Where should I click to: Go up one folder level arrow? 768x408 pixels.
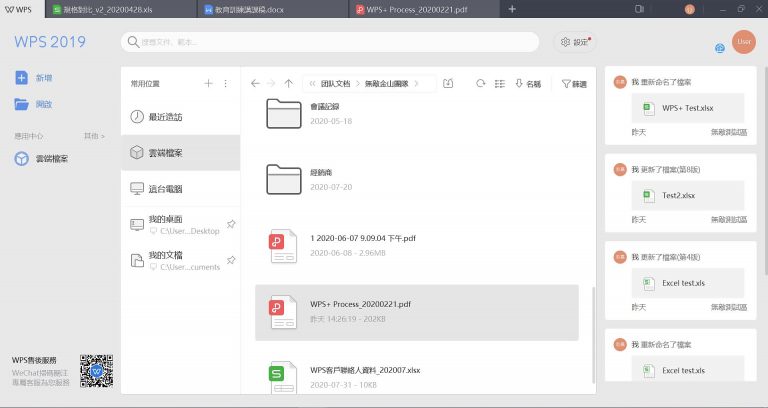288,83
